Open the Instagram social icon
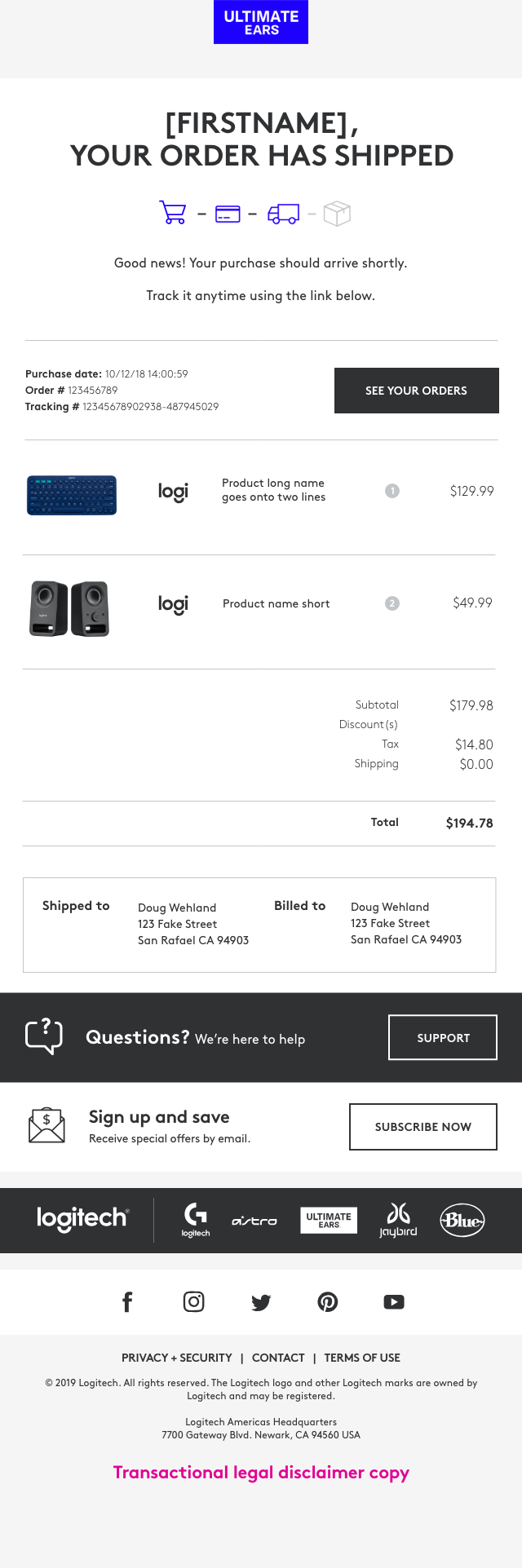Screen dimensions: 522x1568 tap(194, 1302)
